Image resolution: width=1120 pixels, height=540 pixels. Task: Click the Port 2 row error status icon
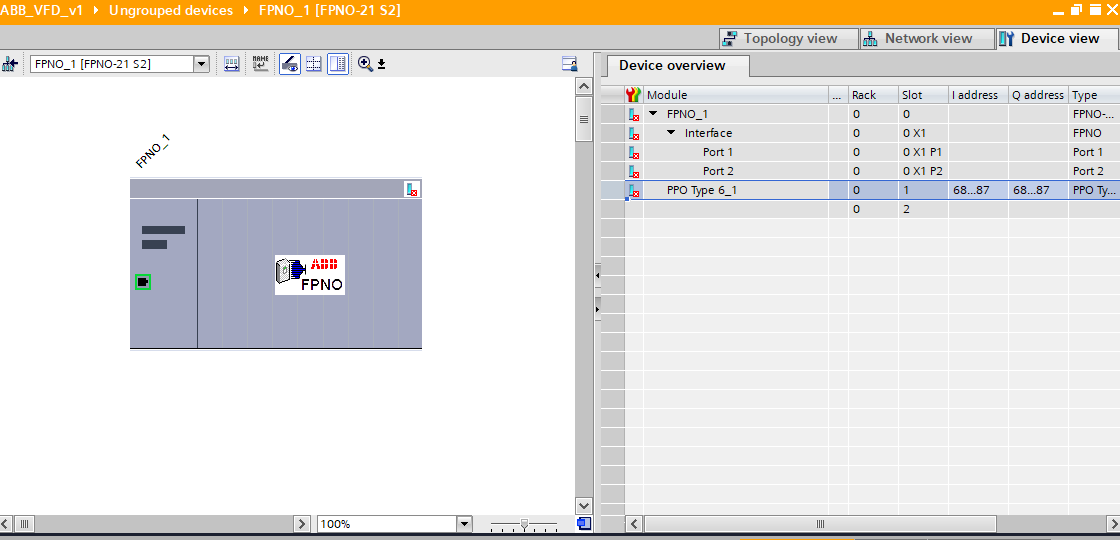[634, 172]
